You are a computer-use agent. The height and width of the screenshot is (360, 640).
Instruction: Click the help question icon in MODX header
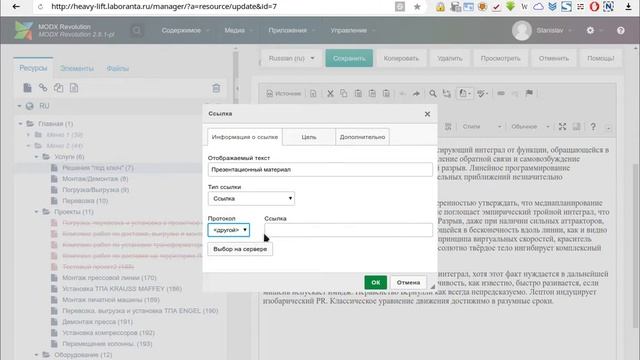(x=620, y=31)
